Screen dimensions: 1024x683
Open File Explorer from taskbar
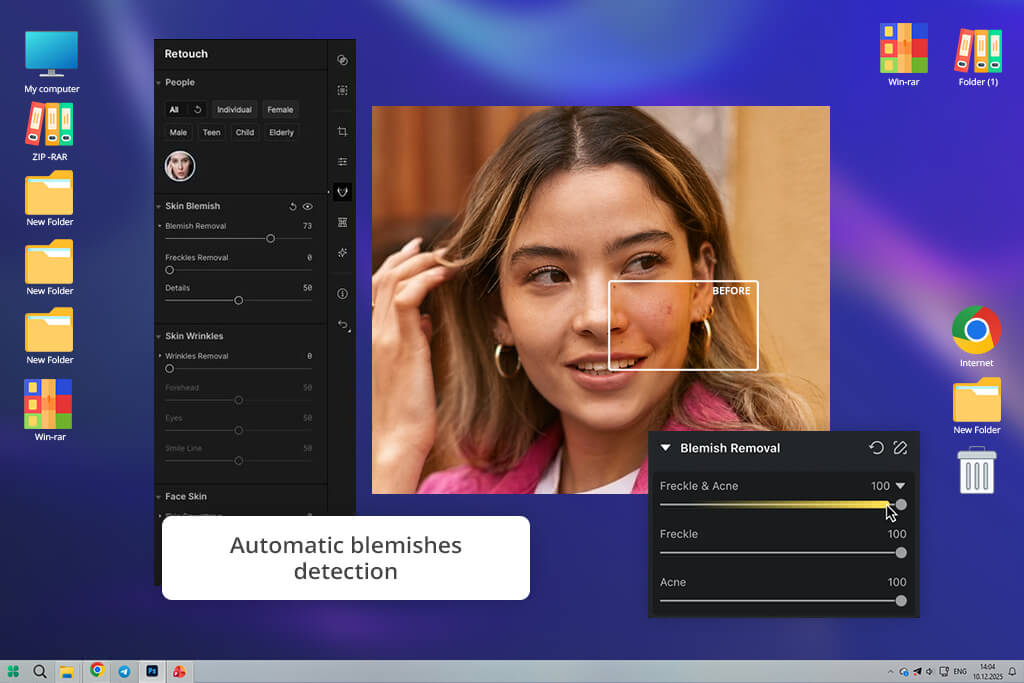coord(67,672)
